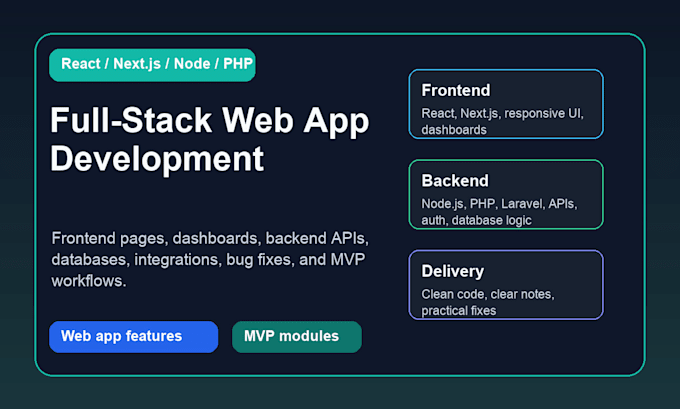The image size is (680, 409).
Task: Click the Full-Stack Web App Development heading
Action: click(209, 140)
